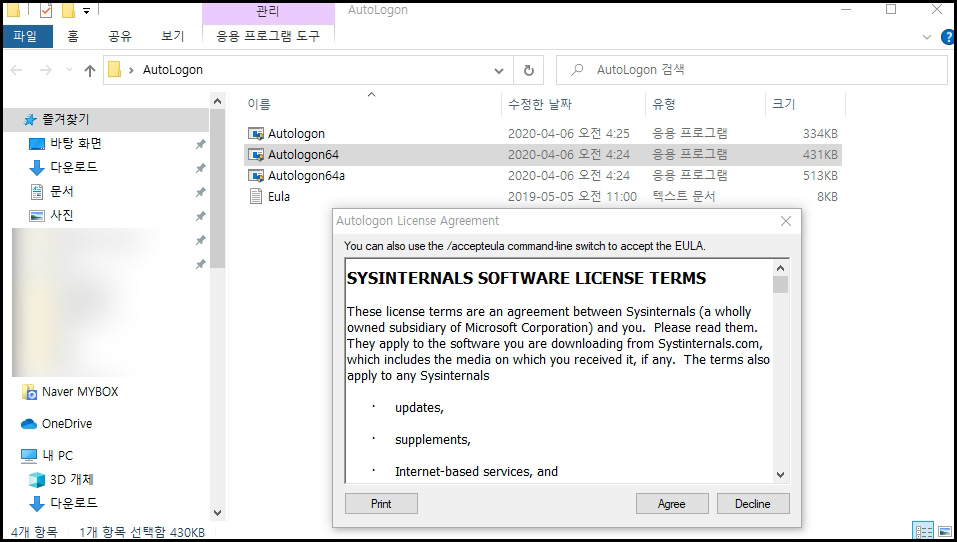Click the 513KB size cell
Viewport: 957px width, 542px height.
[820, 176]
